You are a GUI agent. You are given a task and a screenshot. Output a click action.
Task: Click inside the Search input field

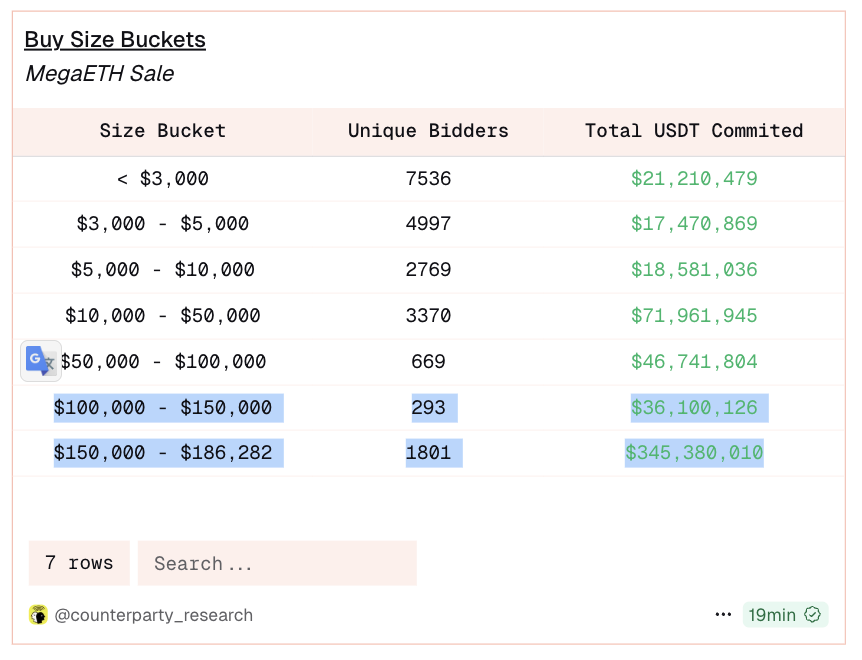pos(277,563)
